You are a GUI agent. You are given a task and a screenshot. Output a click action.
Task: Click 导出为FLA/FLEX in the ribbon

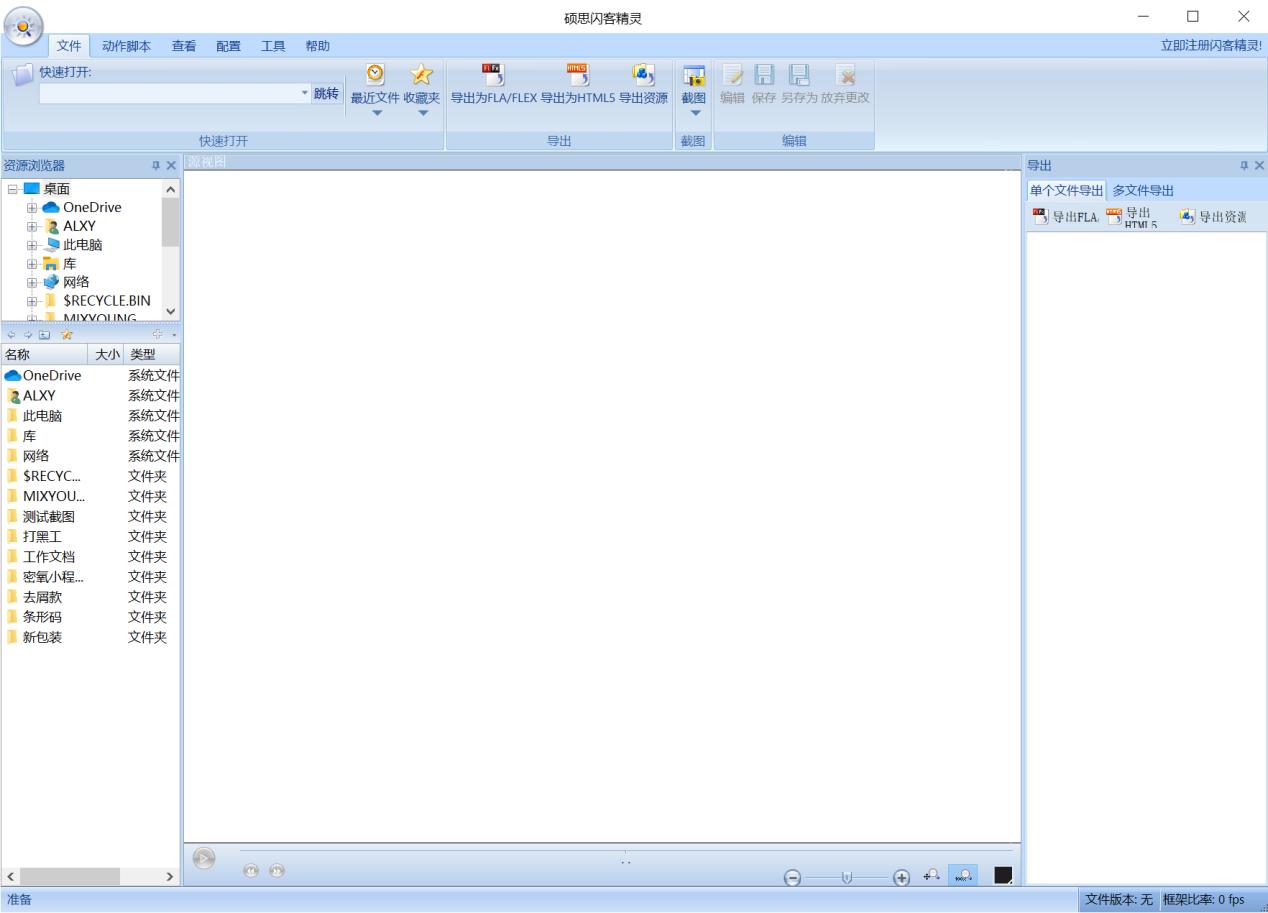coord(494,85)
